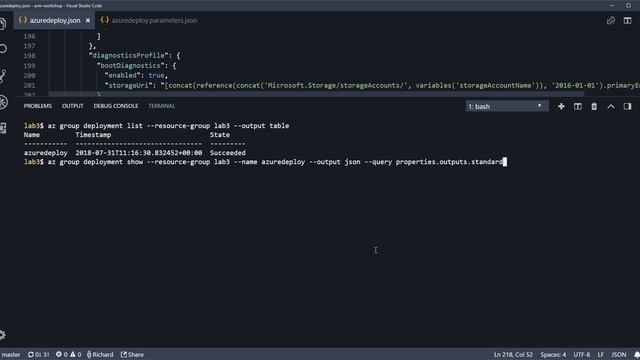The width and height of the screenshot is (640, 360).
Task: Click the master branch in status bar
Action: [x=10, y=355]
